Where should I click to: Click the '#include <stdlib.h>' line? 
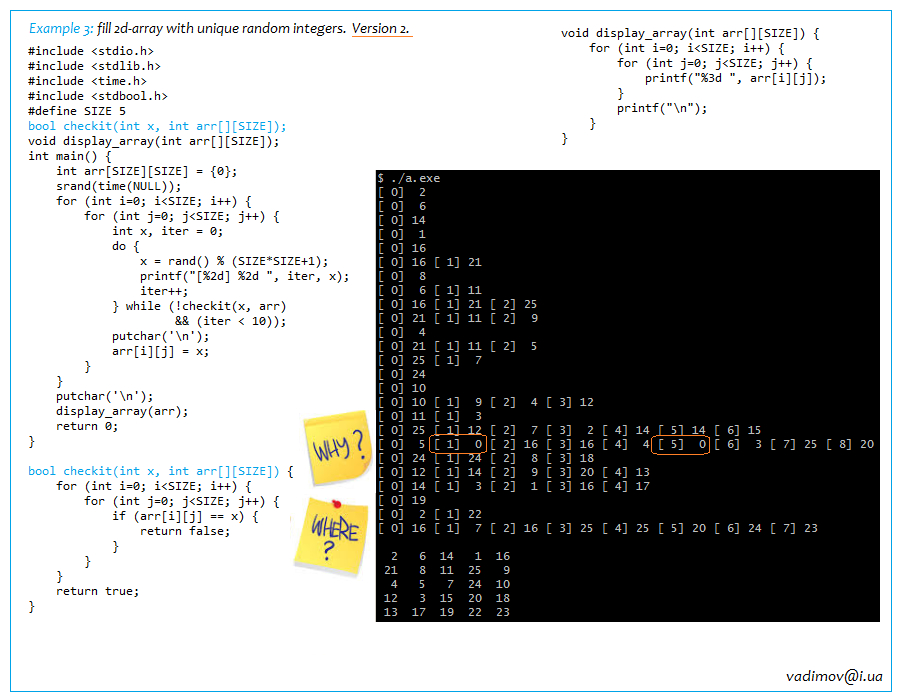(x=94, y=66)
